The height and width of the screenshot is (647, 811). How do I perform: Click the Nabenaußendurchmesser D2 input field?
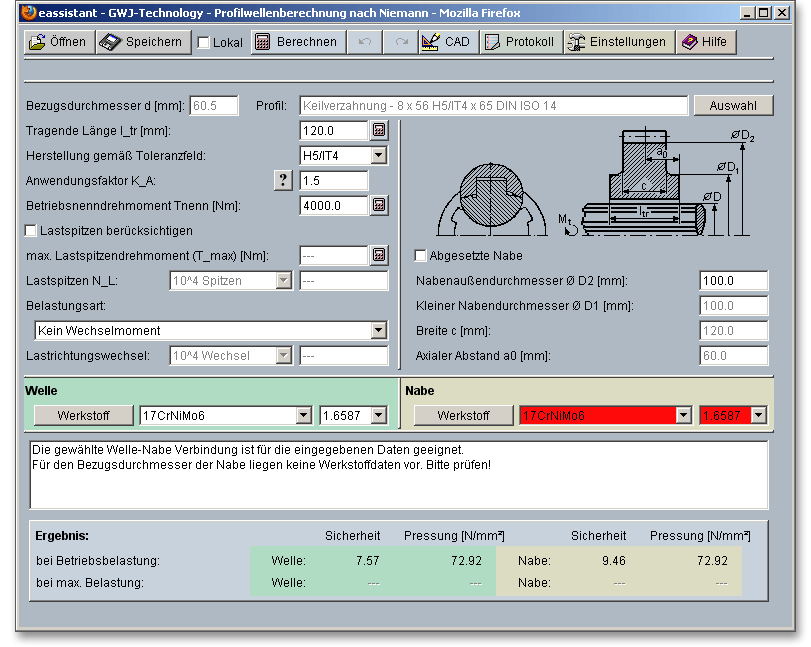(x=732, y=281)
